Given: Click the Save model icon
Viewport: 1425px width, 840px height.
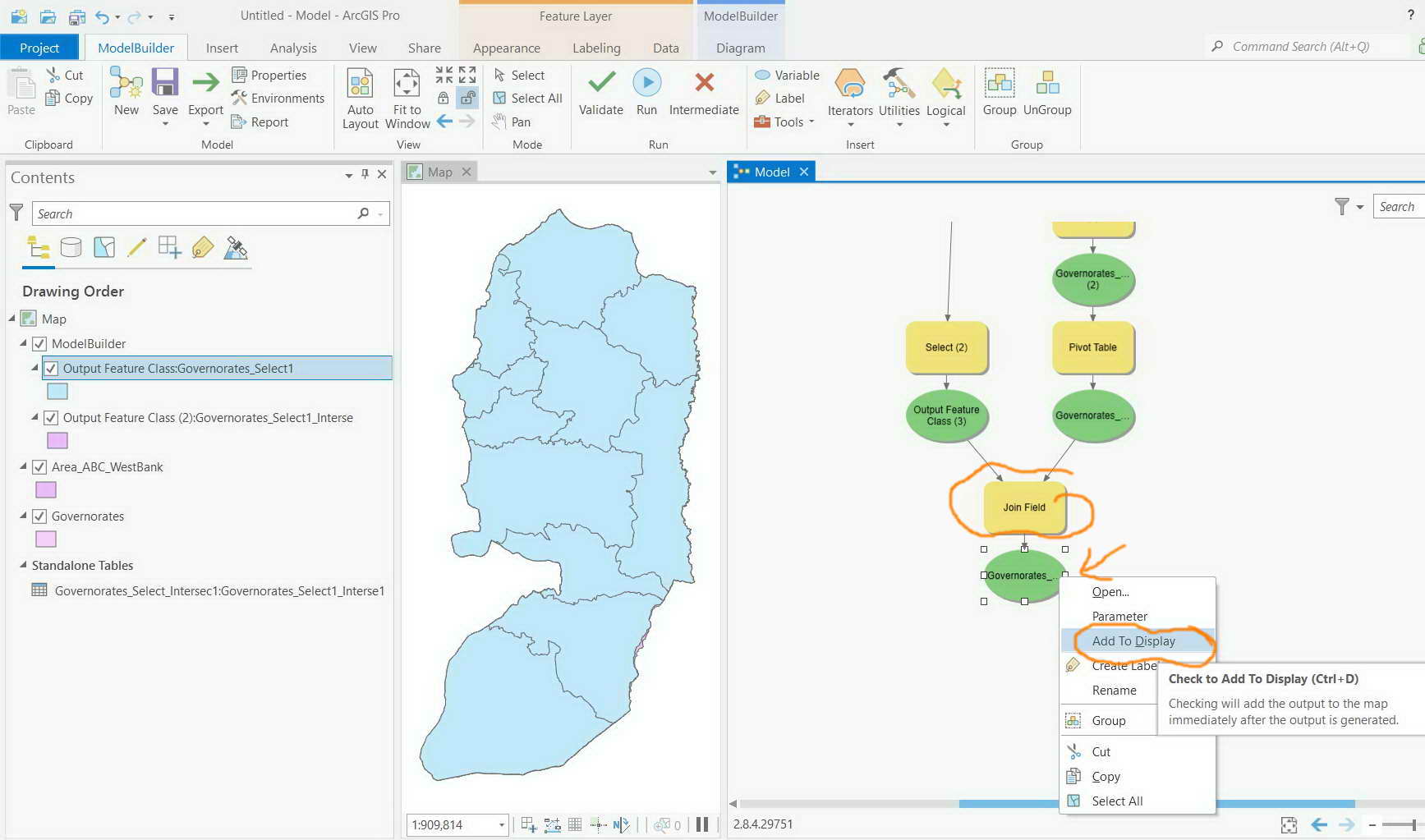Looking at the screenshot, I should tap(165, 83).
